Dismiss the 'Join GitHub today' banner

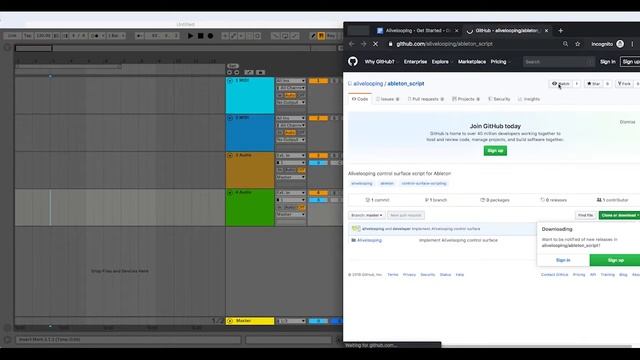coord(627,122)
